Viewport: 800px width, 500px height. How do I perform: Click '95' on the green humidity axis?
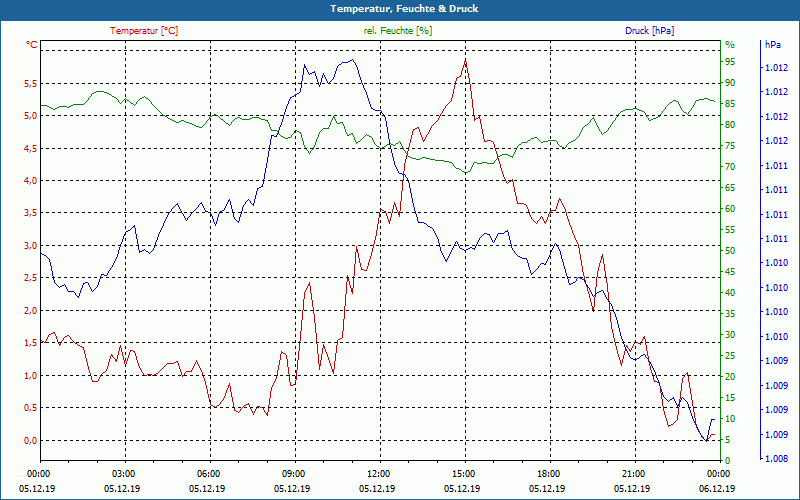pyautogui.click(x=730, y=62)
